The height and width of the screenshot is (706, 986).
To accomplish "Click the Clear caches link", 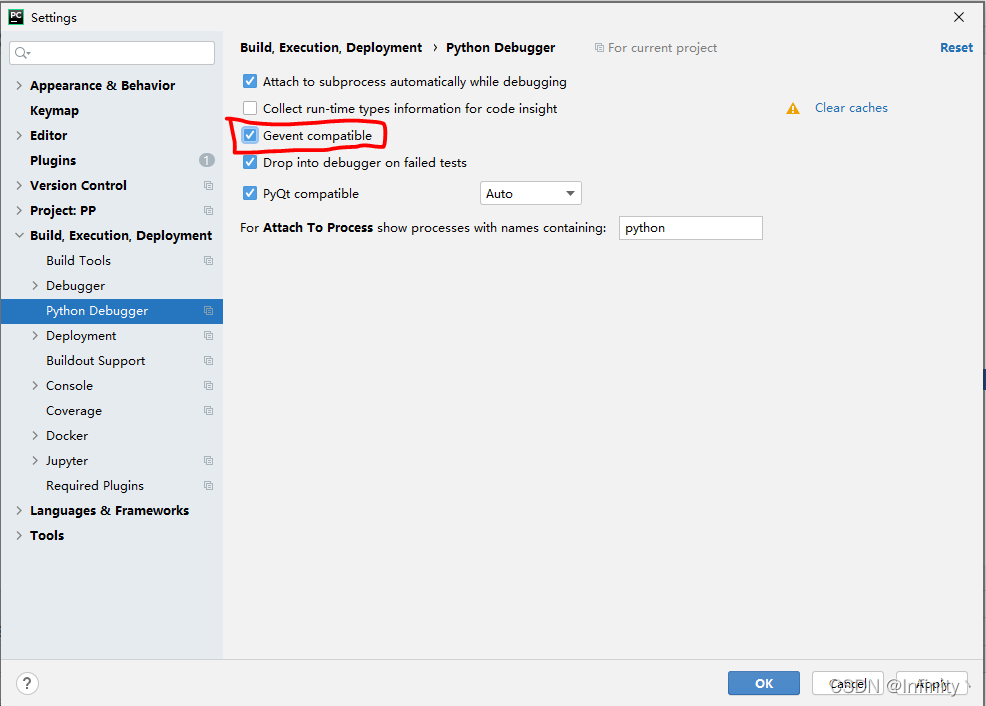I will pyautogui.click(x=851, y=108).
